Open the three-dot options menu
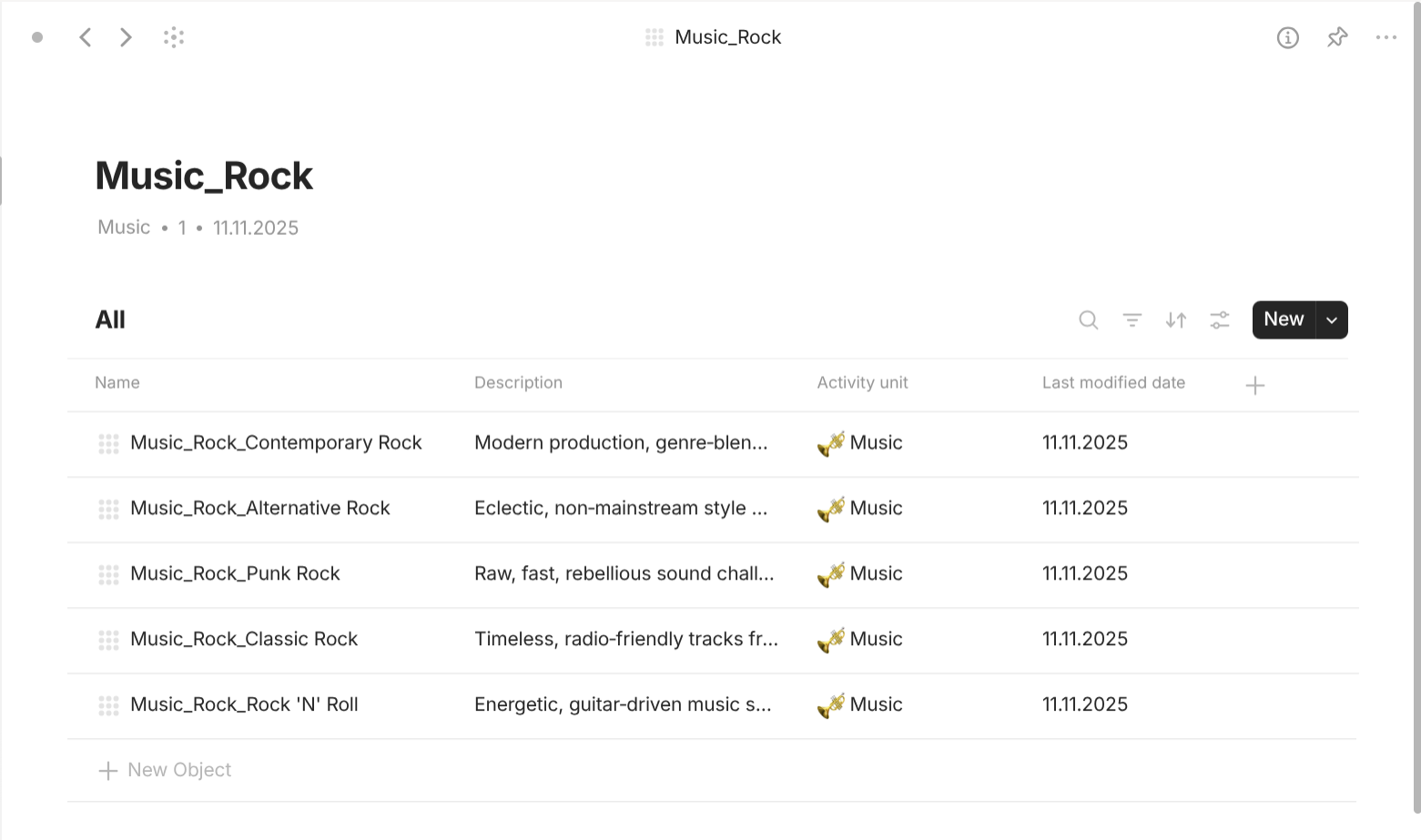The height and width of the screenshot is (840, 1421). pos(1386,37)
